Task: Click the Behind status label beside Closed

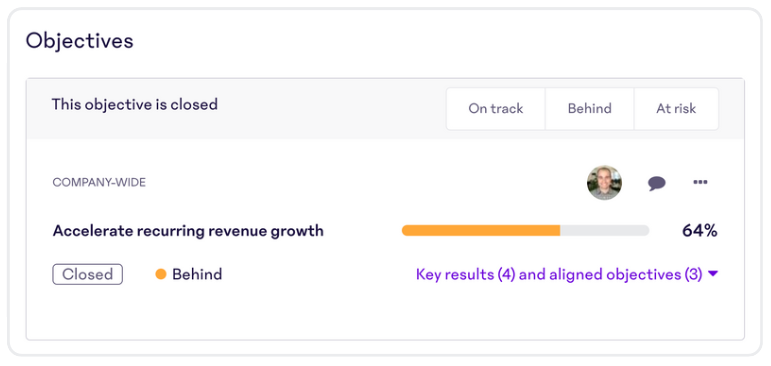Action: [x=197, y=274]
